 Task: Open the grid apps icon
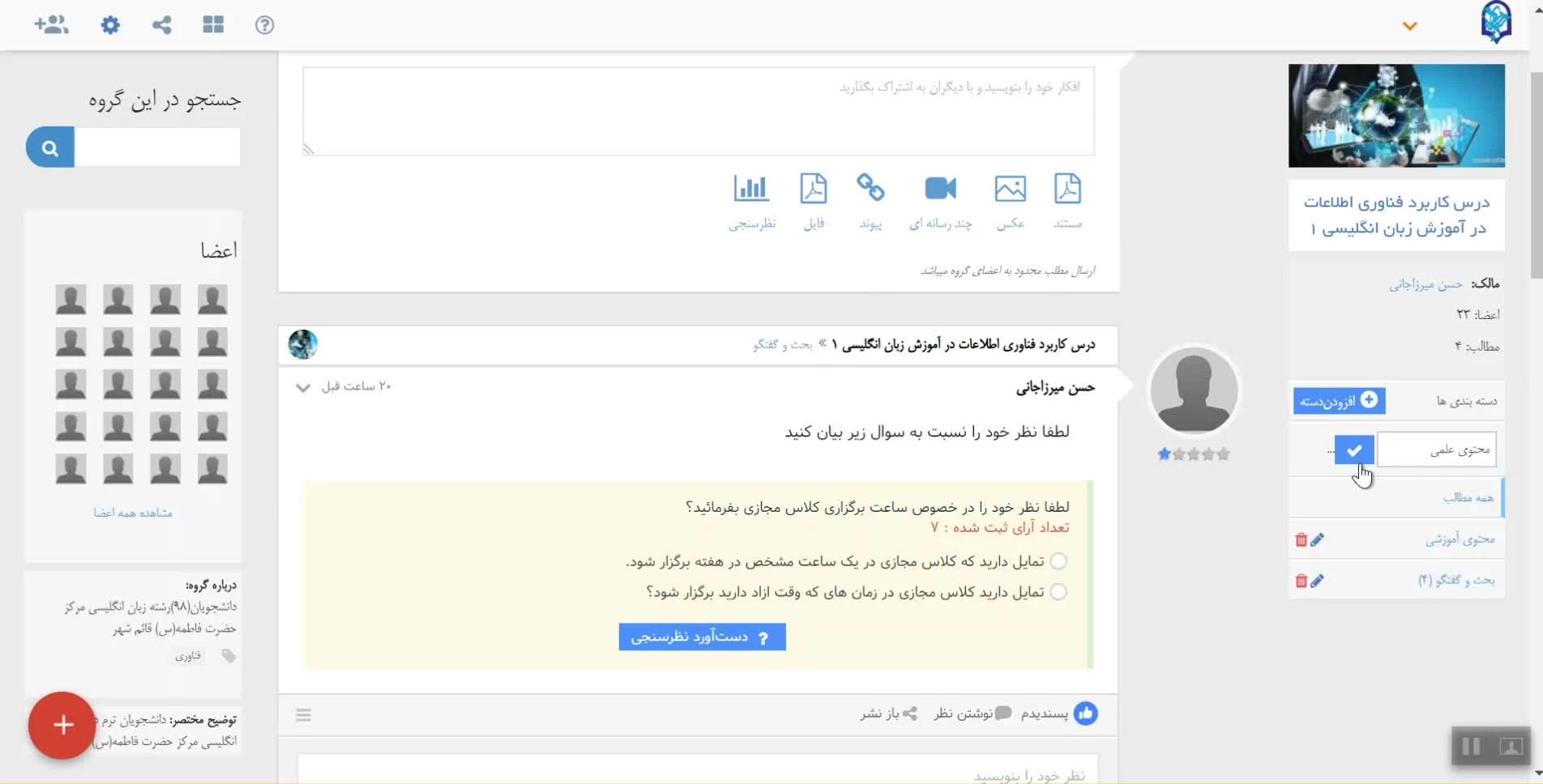213,25
